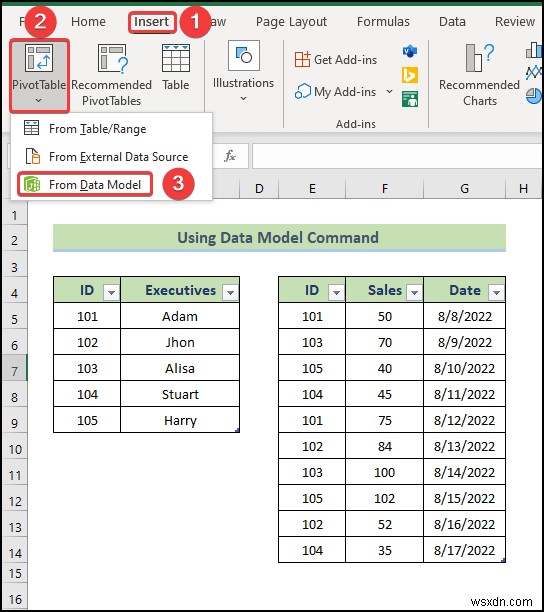Image resolution: width=544 pixels, height=612 pixels.
Task: Switch to the Page Layout tab
Action: (292, 22)
